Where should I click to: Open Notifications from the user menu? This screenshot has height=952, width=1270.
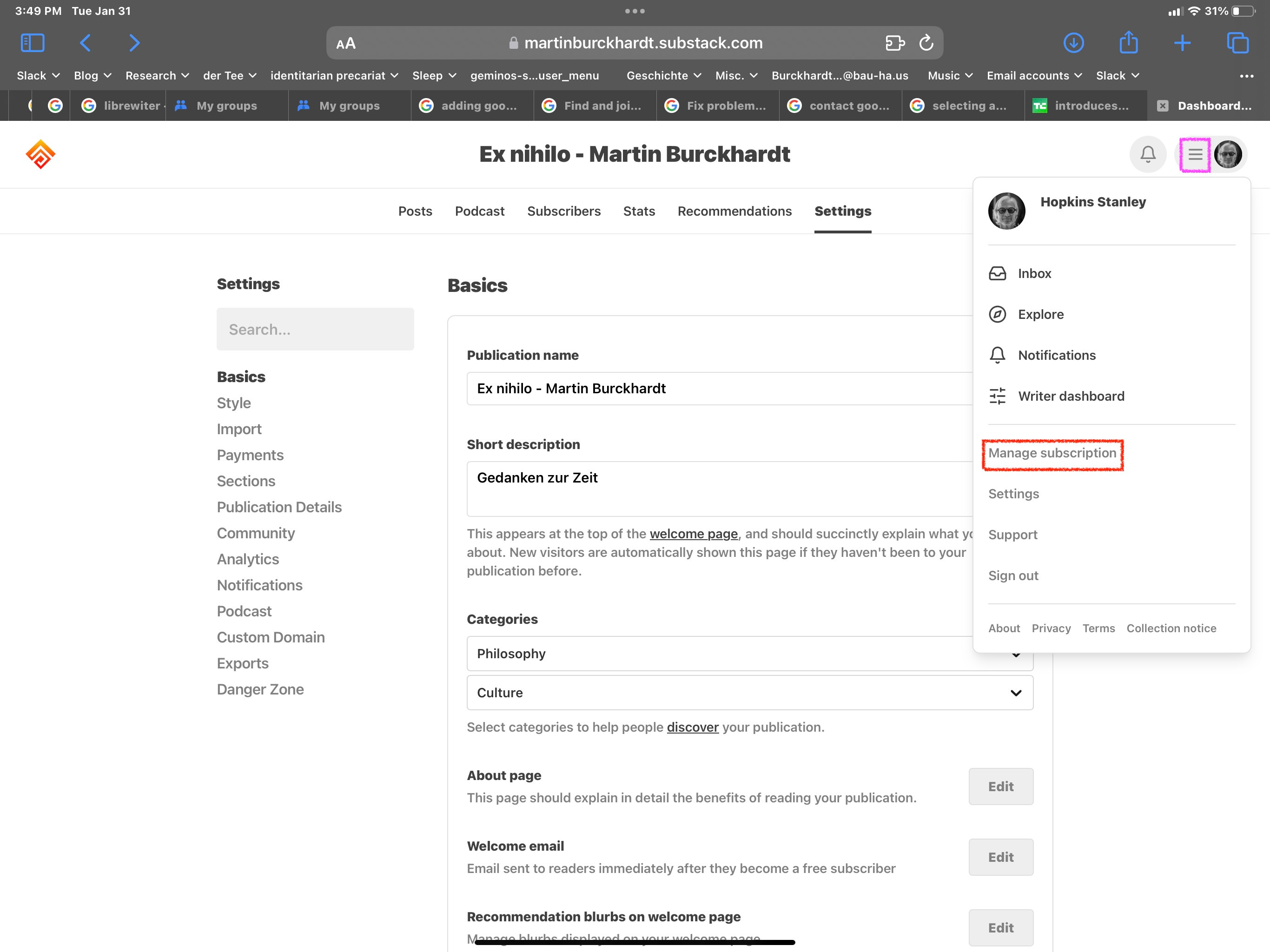point(1042,355)
